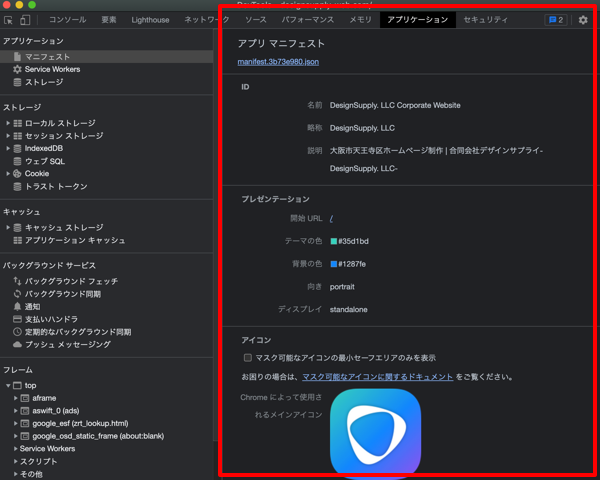Viewport: 600px width, 480px height.
Task: Open the manifest.3b73e980.json link
Action: [278, 62]
